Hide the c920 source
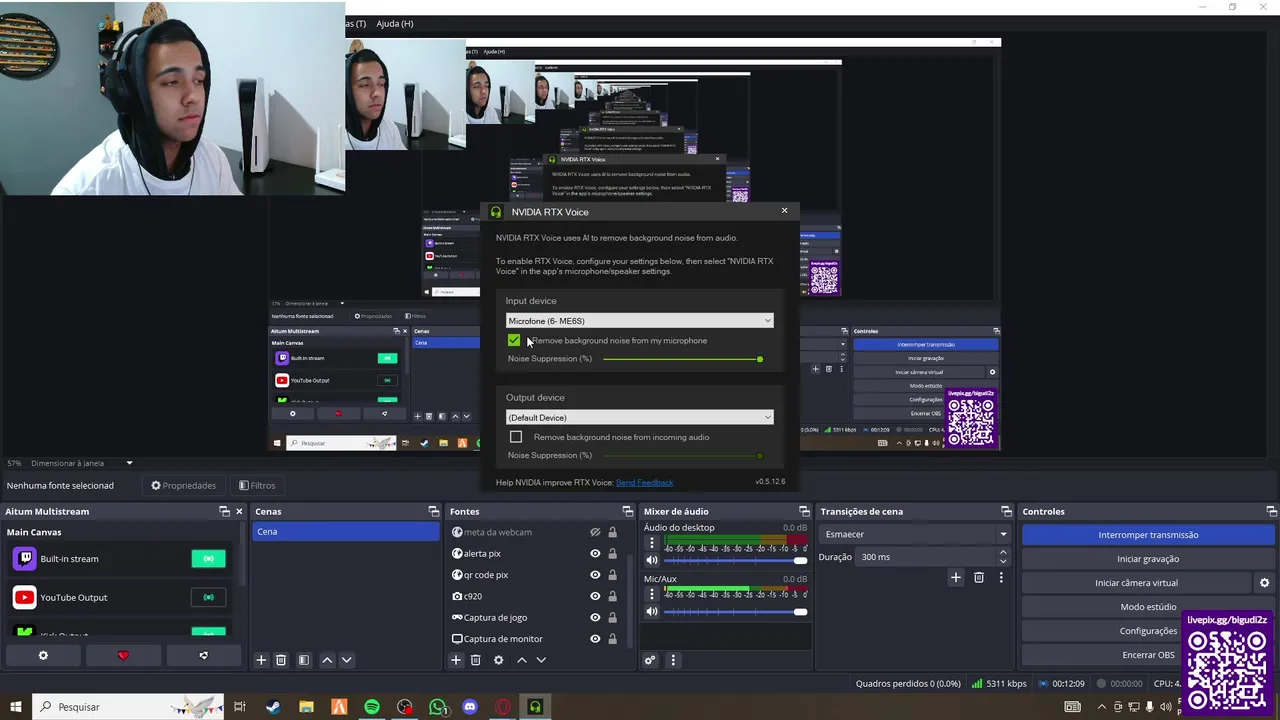This screenshot has width=1280, height=720. click(595, 596)
